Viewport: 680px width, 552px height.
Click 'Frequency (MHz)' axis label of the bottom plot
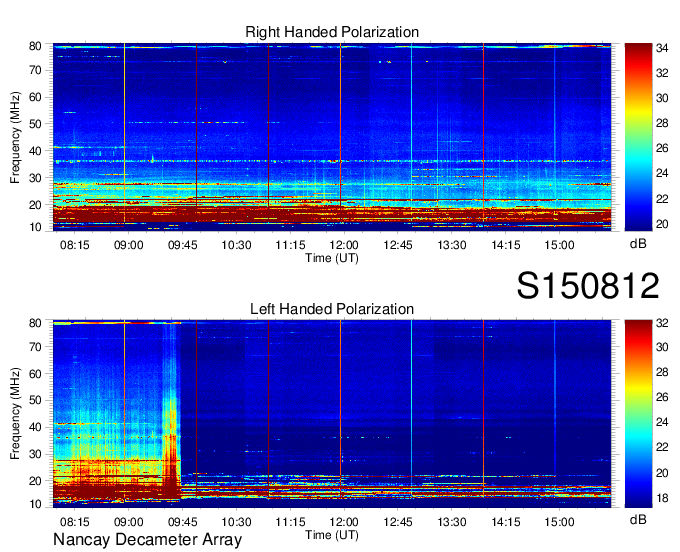pos(15,414)
